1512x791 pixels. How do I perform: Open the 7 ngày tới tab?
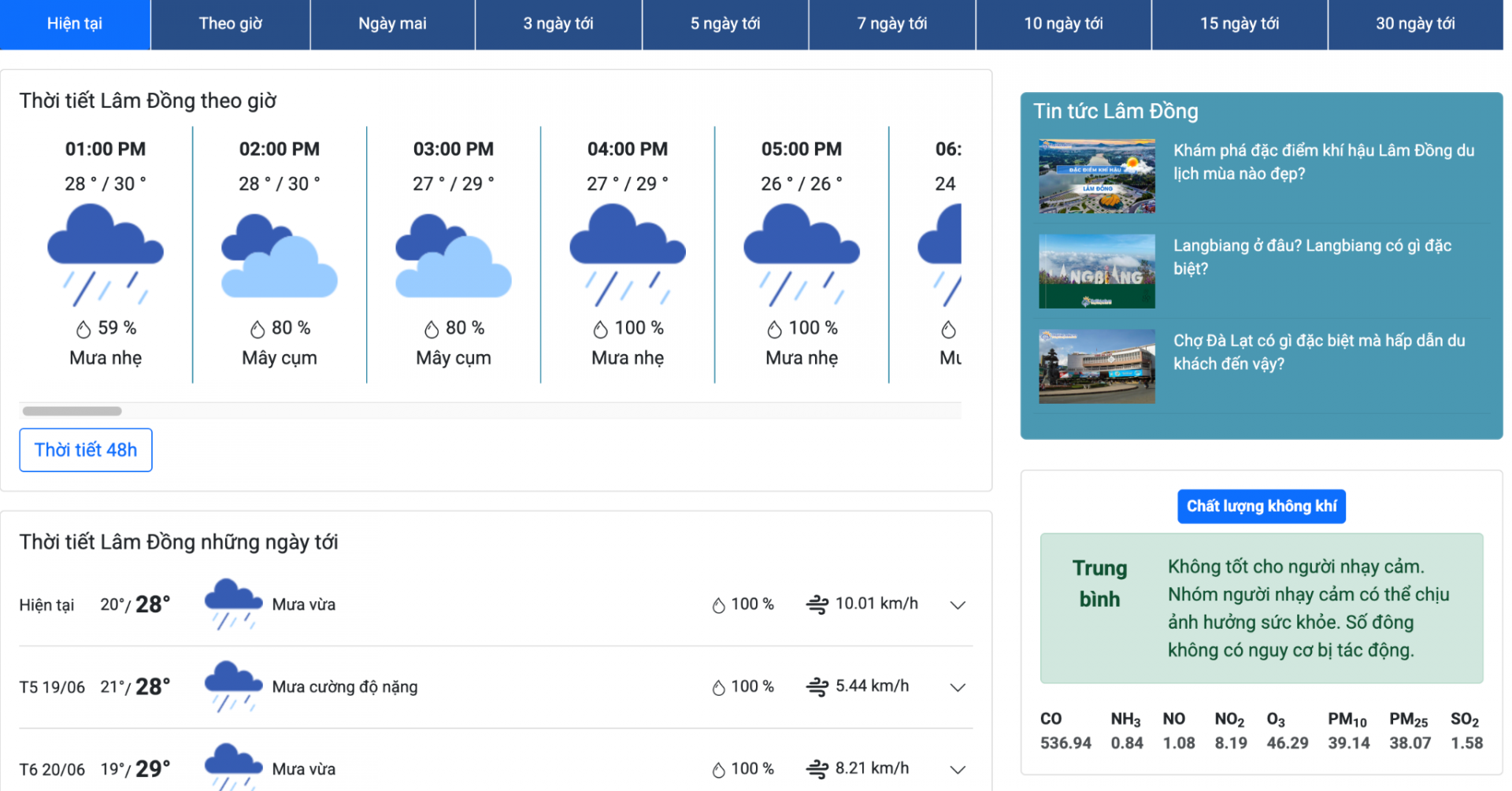point(892,24)
